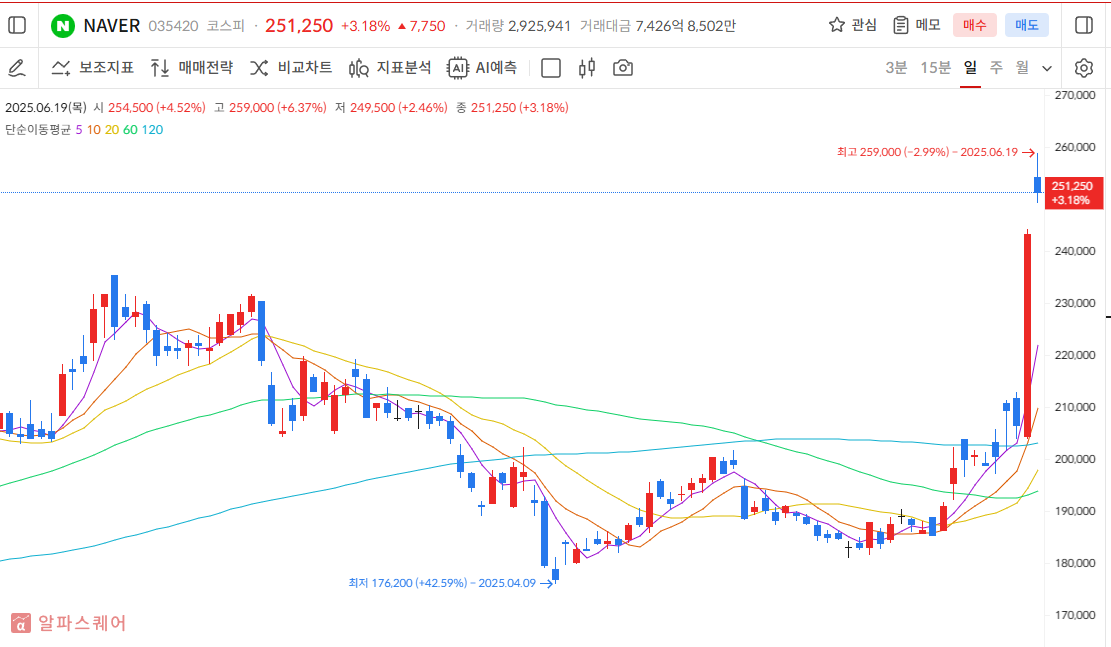Add NAVER to watchlist with star icon
The height and width of the screenshot is (647, 1111).
point(837,26)
